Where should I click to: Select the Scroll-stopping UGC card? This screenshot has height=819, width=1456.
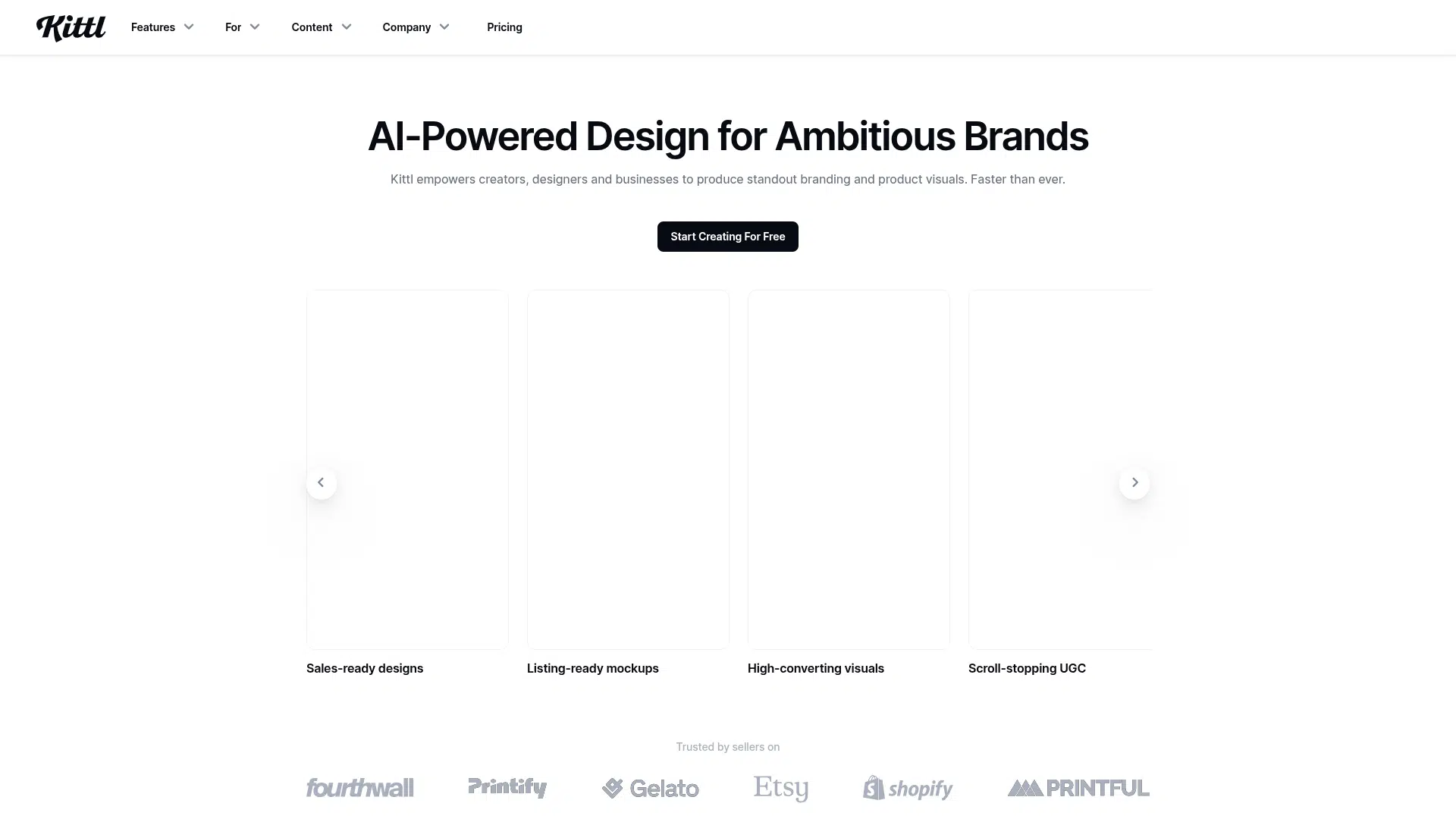[x=1060, y=469]
